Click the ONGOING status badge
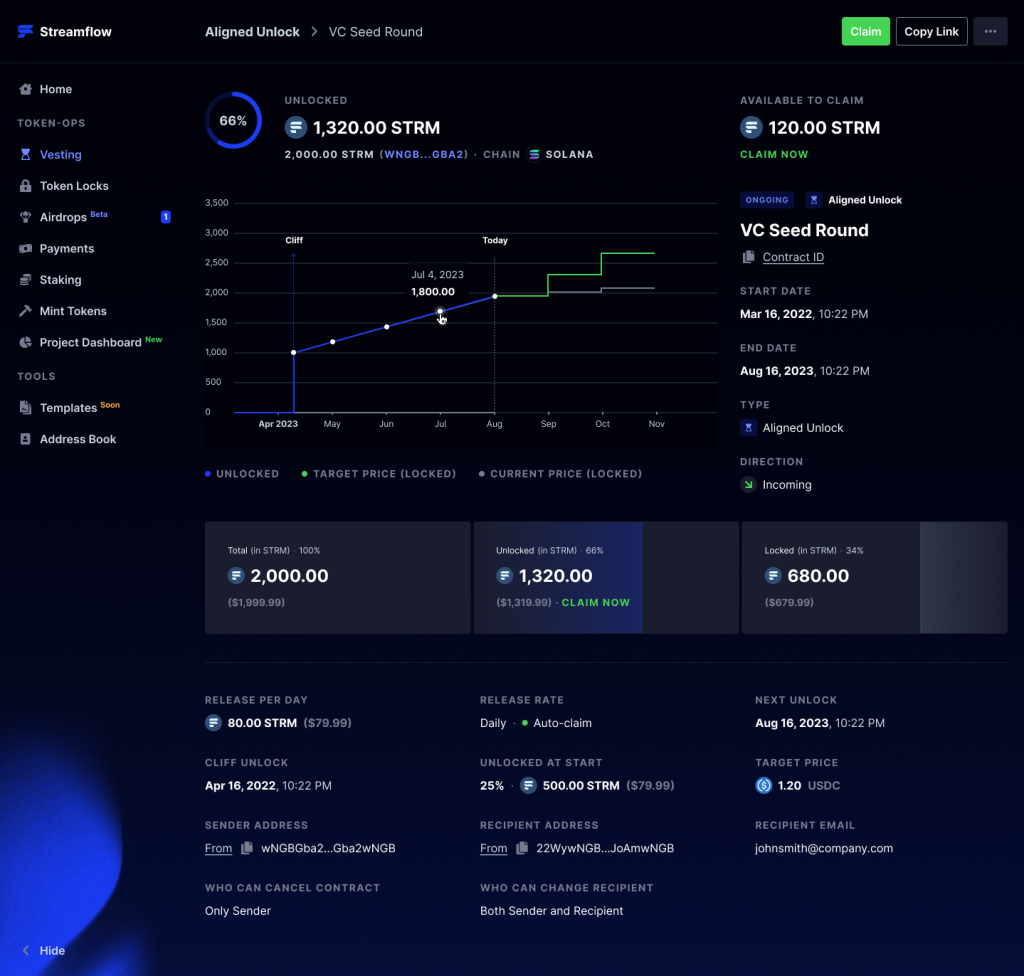 pyautogui.click(x=767, y=200)
